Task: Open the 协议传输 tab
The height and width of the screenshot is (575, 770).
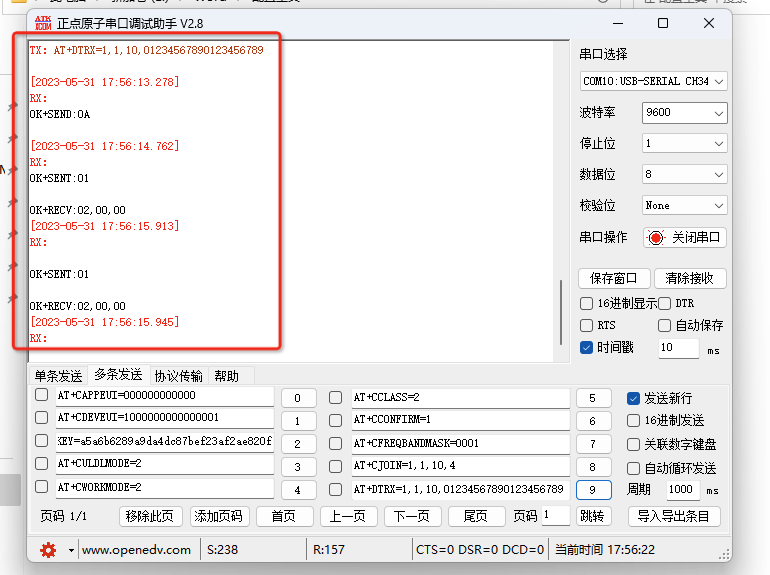Action: point(178,376)
